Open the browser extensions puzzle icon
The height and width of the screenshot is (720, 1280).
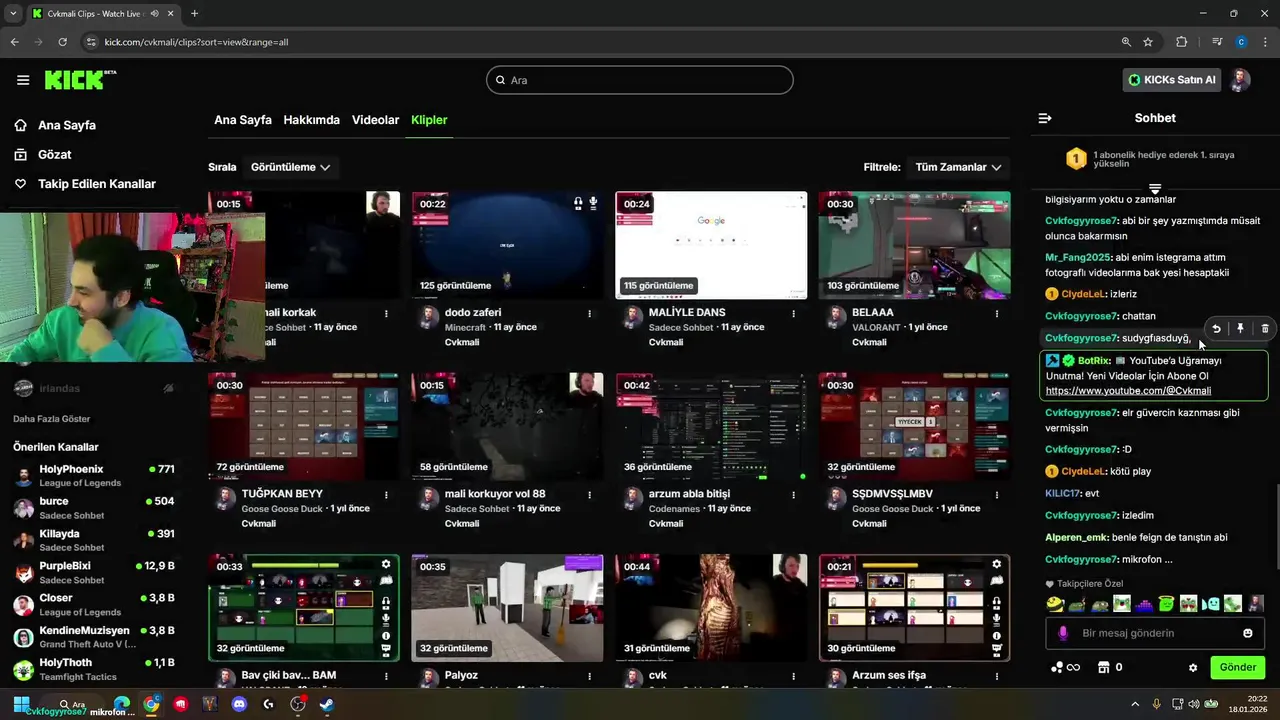click(1181, 42)
